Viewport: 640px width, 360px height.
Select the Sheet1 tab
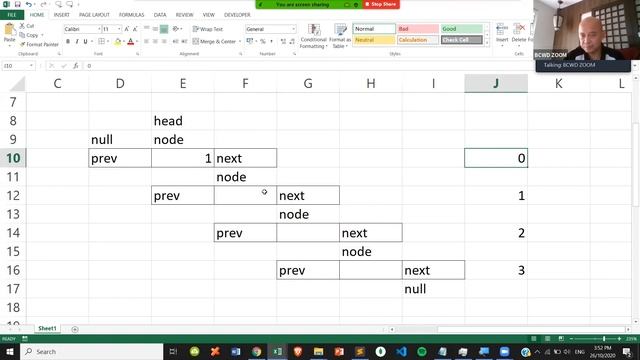click(x=47, y=329)
